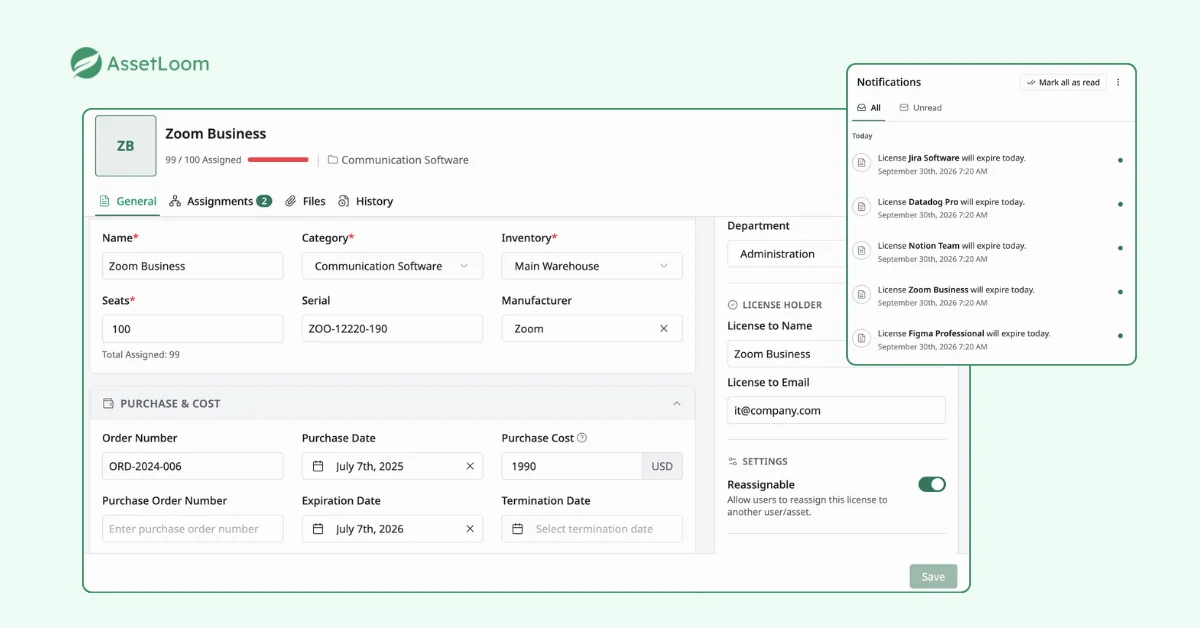Screen dimensions: 1200x628
Task: Open the Files tab
Action: tap(305, 201)
